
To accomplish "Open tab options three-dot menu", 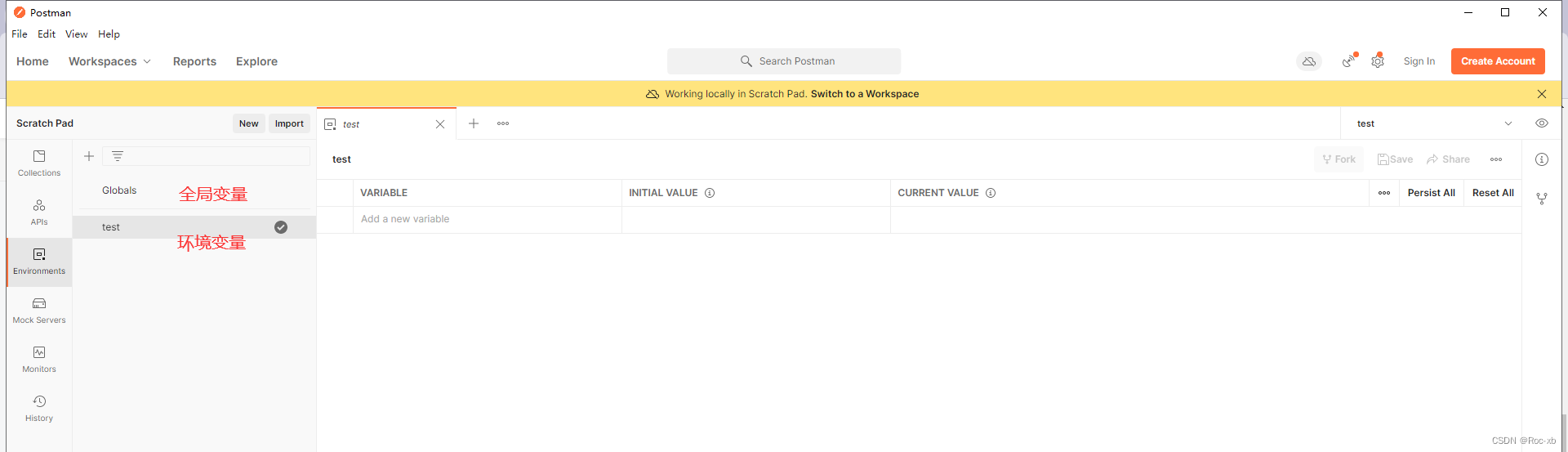I will point(503,123).
